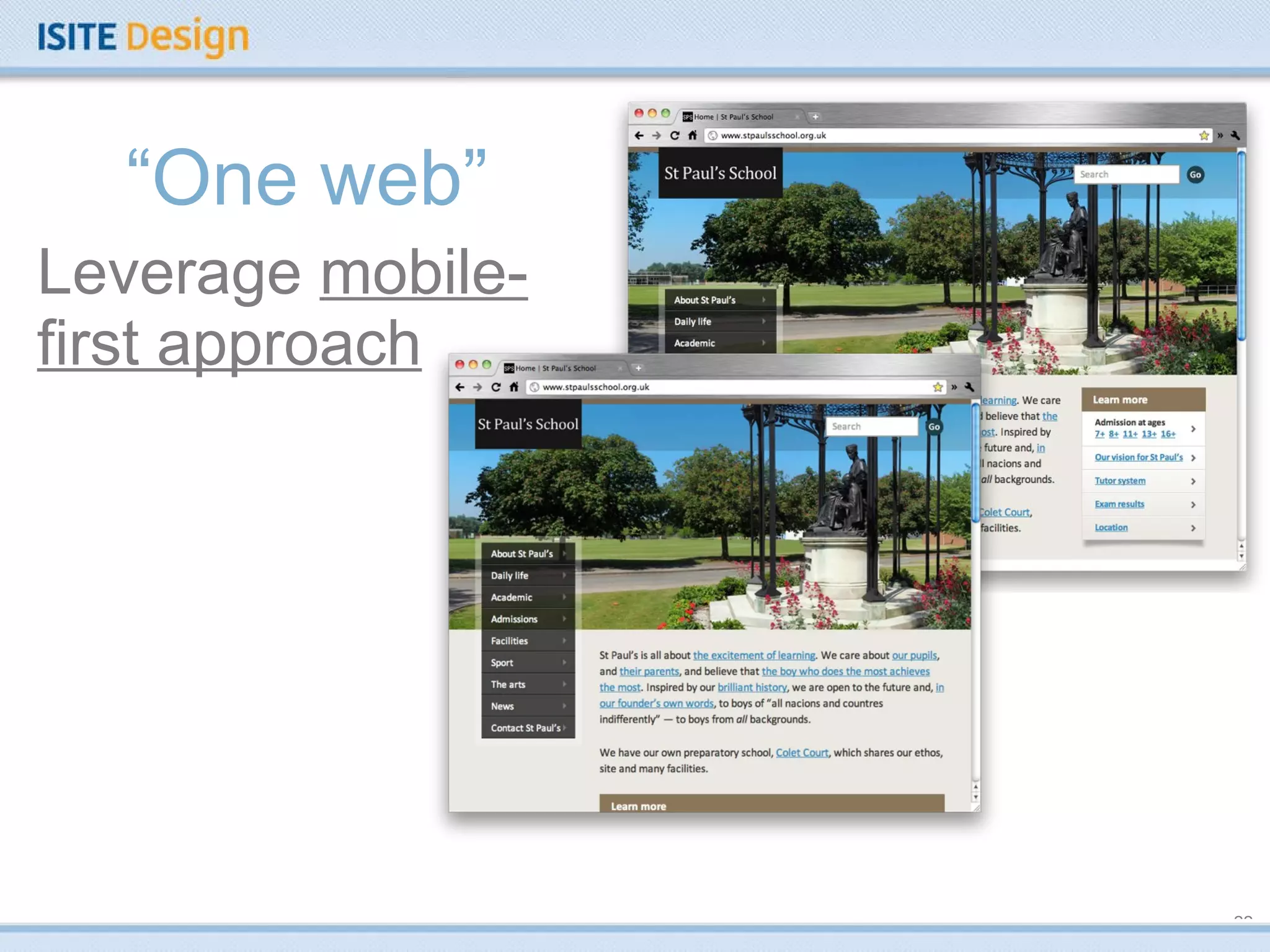The image size is (1270, 952).
Task: Click Go search button in rear window
Action: [x=1196, y=175]
